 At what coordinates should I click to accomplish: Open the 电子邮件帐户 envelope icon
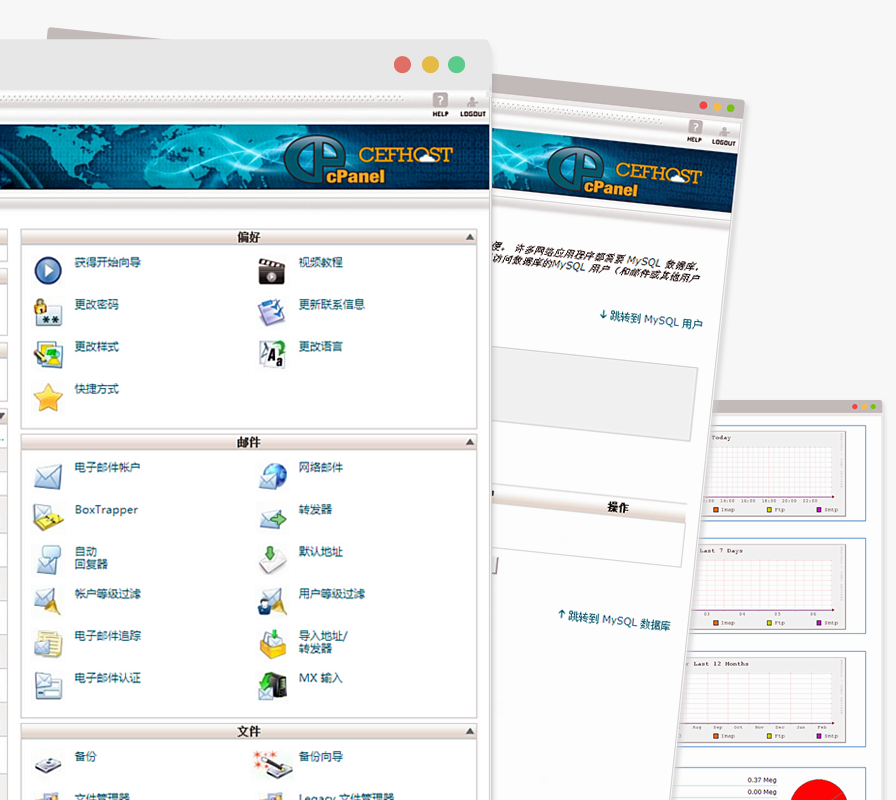pyautogui.click(x=48, y=476)
